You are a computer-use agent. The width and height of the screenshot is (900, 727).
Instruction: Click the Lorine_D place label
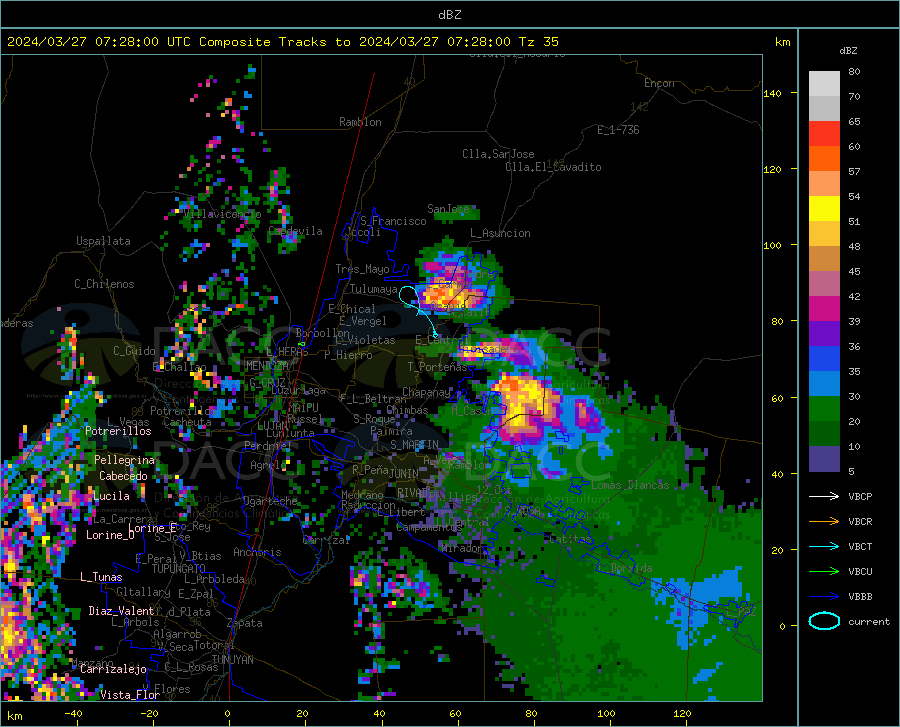110,535
